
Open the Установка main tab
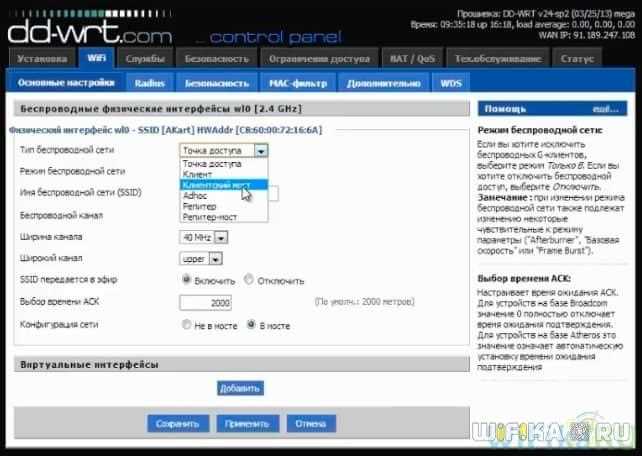pos(42,59)
